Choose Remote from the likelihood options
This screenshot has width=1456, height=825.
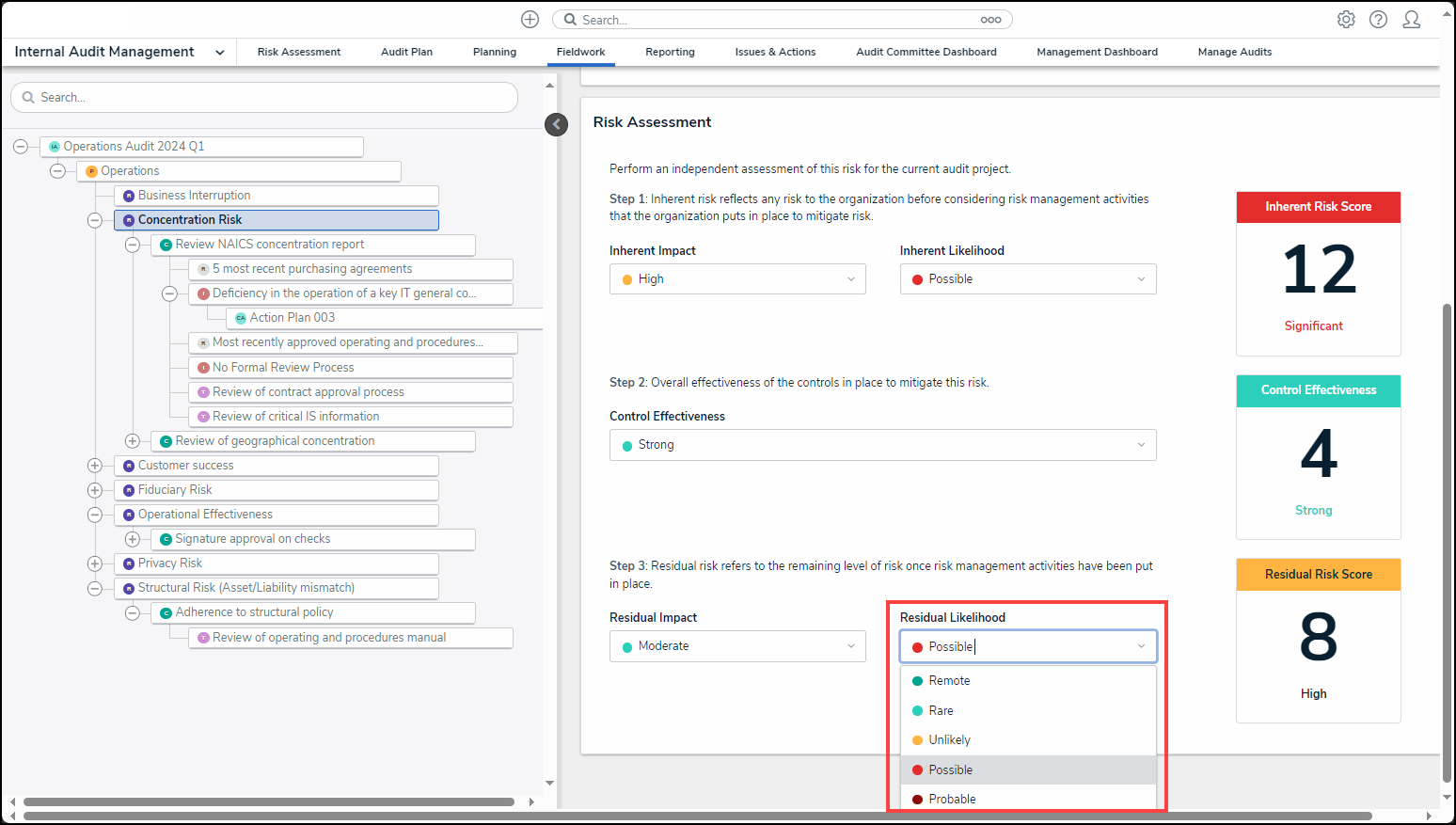(x=949, y=681)
